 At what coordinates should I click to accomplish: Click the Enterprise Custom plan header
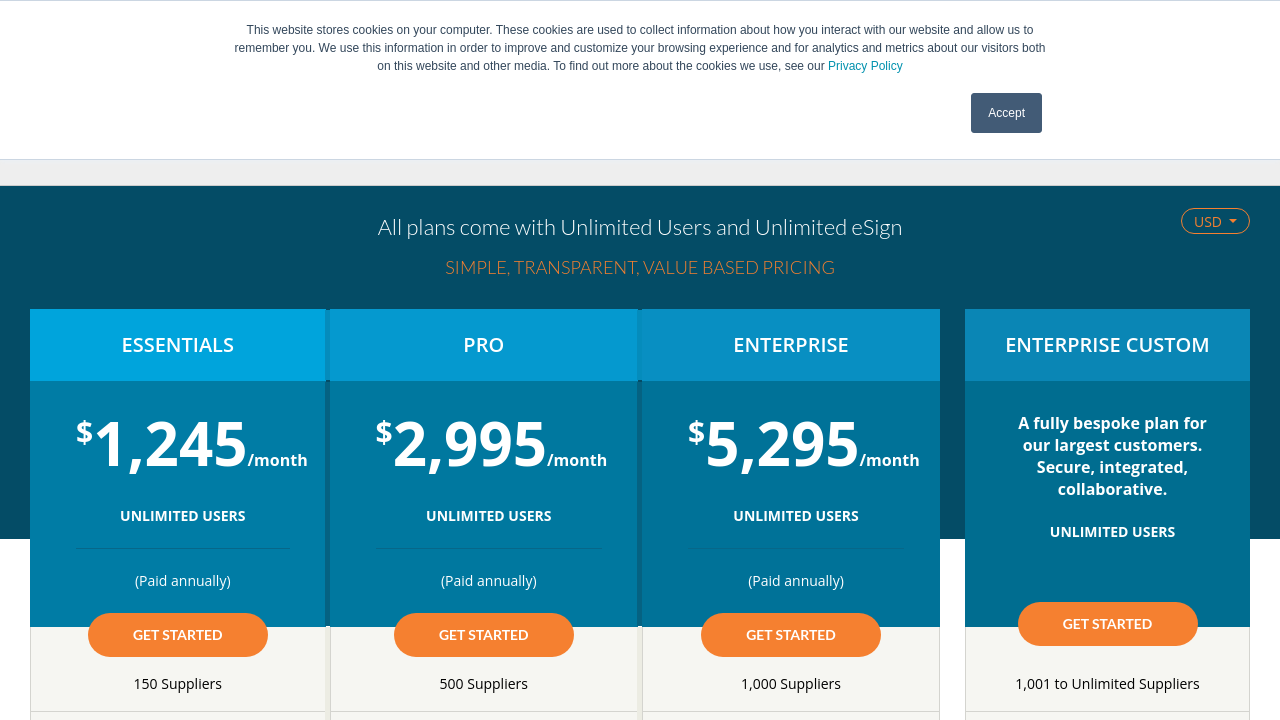pyautogui.click(x=1107, y=345)
